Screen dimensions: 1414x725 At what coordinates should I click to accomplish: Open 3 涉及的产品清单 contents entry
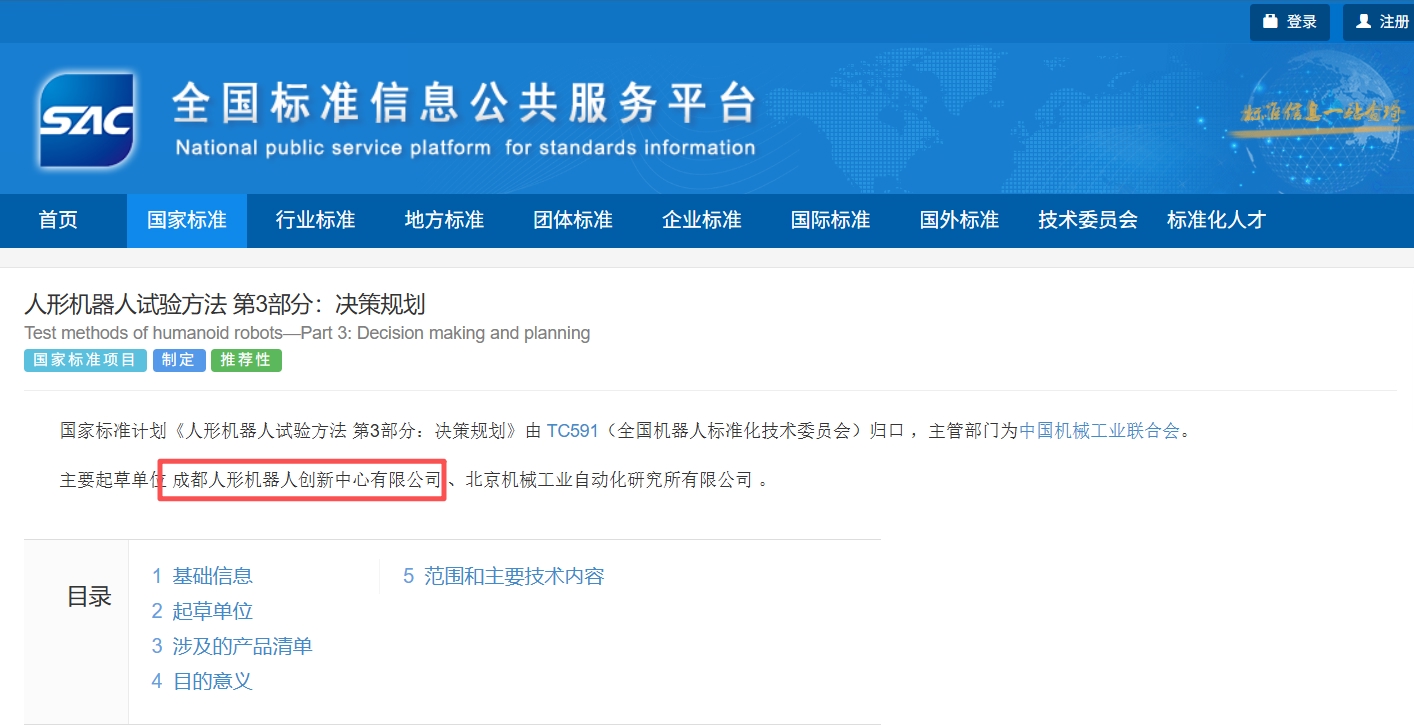[232, 646]
